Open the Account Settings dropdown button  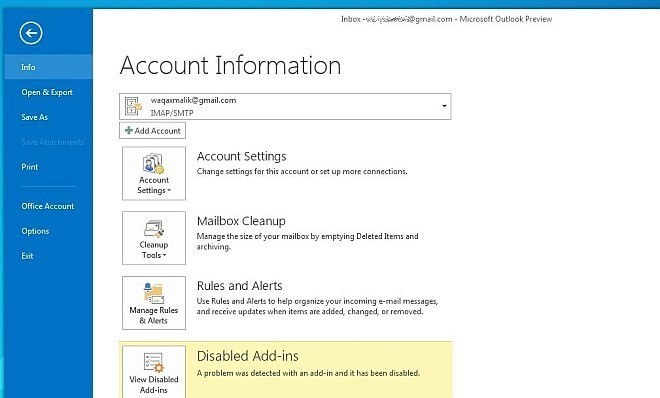click(154, 173)
